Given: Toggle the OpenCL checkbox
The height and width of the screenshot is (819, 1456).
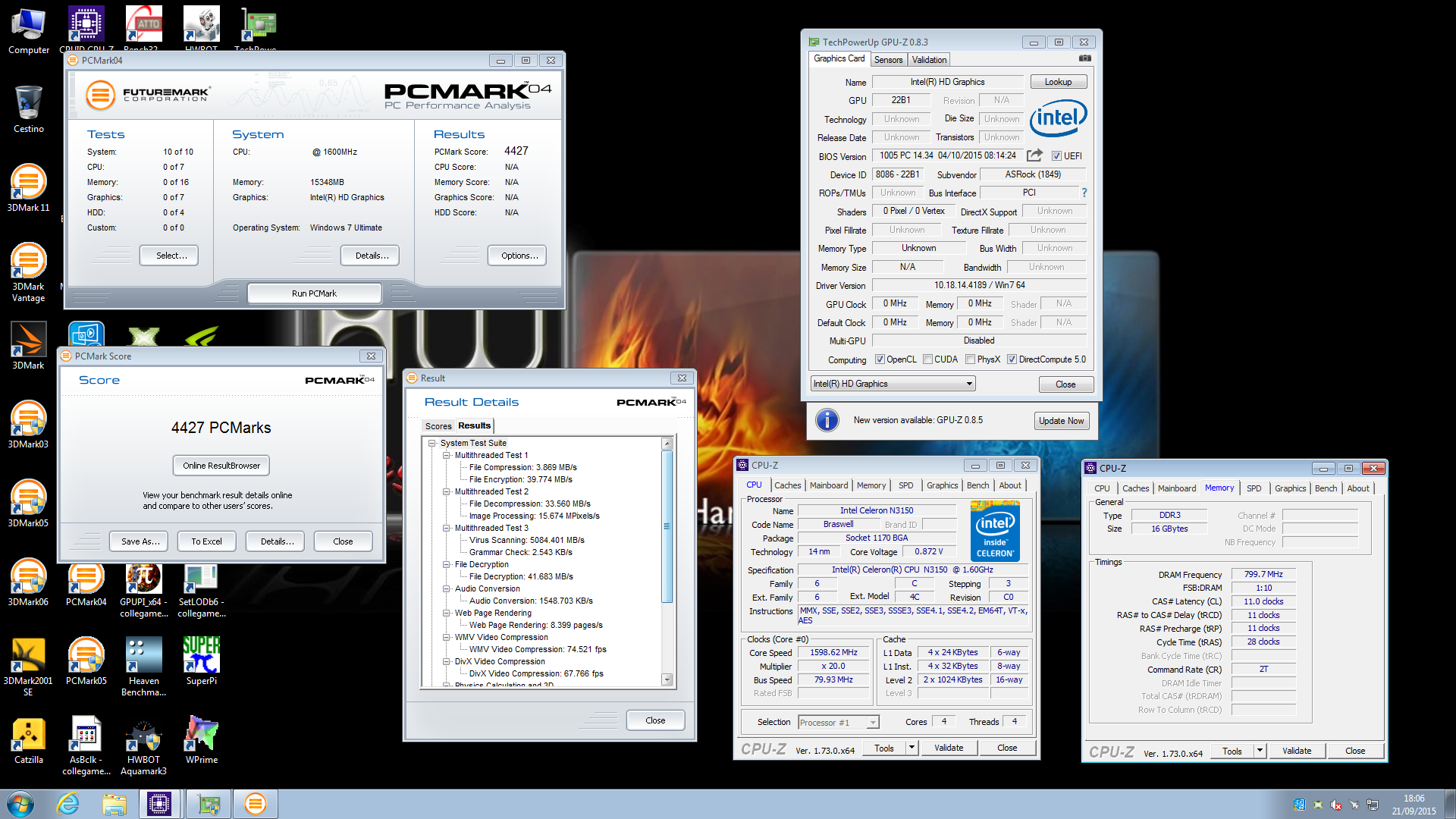Looking at the screenshot, I should coord(880,359).
